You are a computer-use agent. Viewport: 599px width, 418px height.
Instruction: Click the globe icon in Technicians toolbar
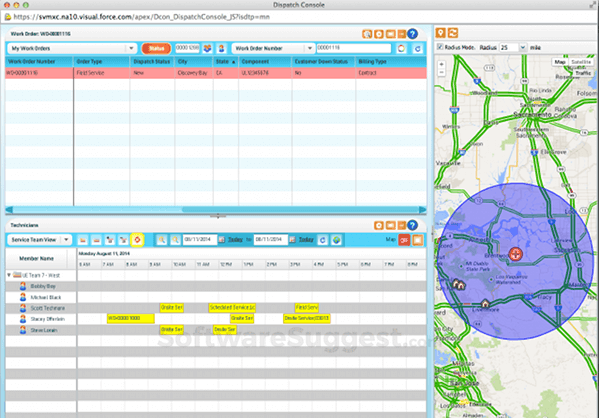point(336,240)
